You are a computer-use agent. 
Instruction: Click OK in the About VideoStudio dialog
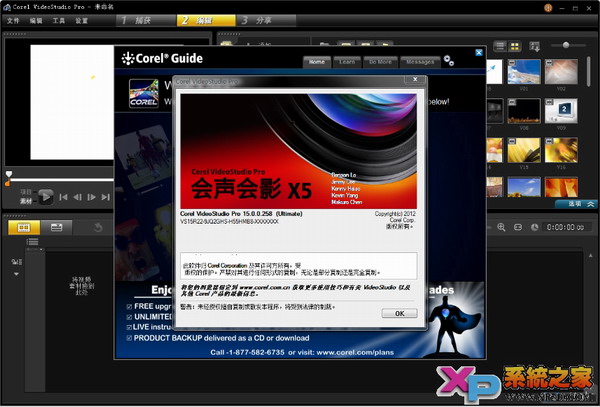pyautogui.click(x=399, y=313)
